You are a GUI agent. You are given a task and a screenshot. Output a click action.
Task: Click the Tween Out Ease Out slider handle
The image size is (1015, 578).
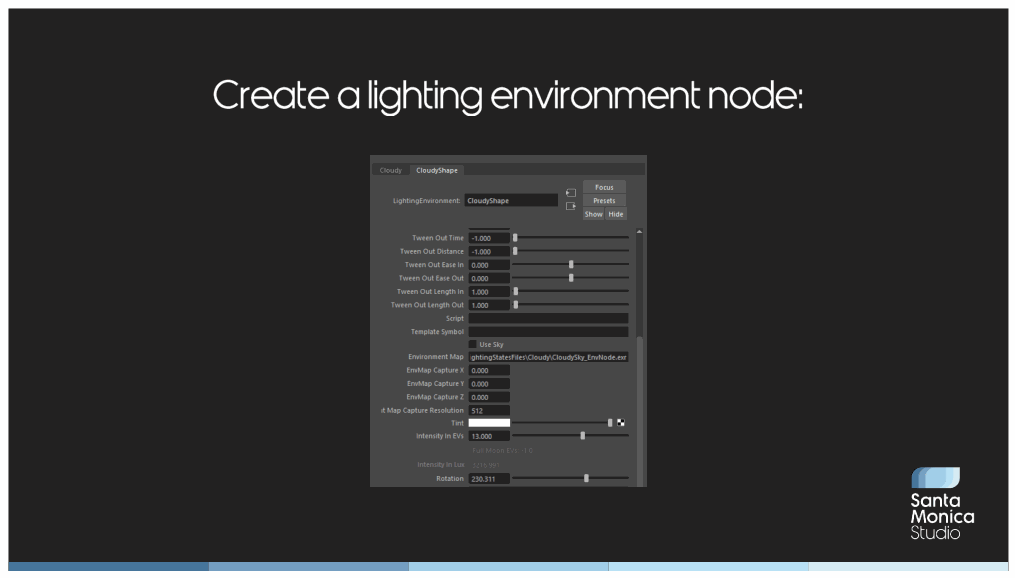571,278
